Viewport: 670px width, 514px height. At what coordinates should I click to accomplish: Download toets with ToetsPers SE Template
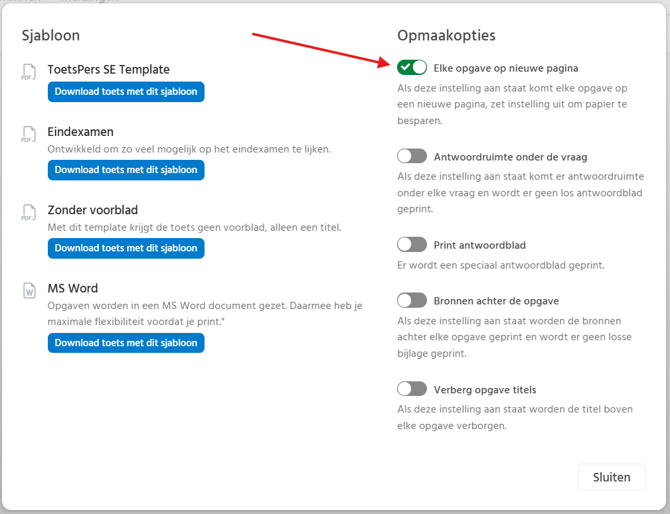click(x=126, y=92)
